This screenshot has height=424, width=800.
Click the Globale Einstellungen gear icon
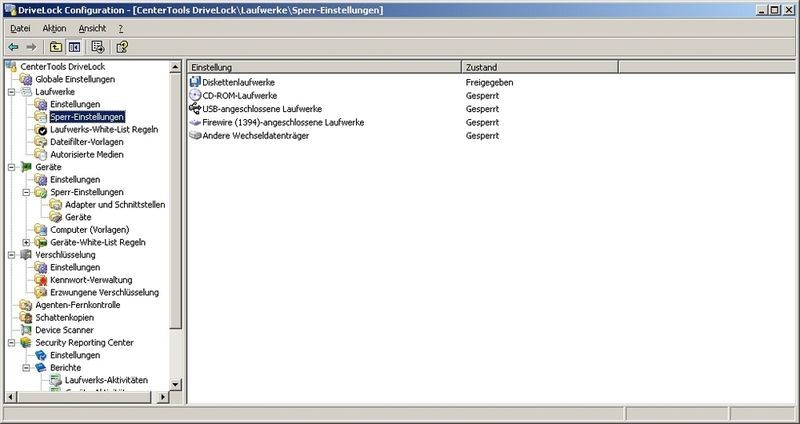pos(26,80)
